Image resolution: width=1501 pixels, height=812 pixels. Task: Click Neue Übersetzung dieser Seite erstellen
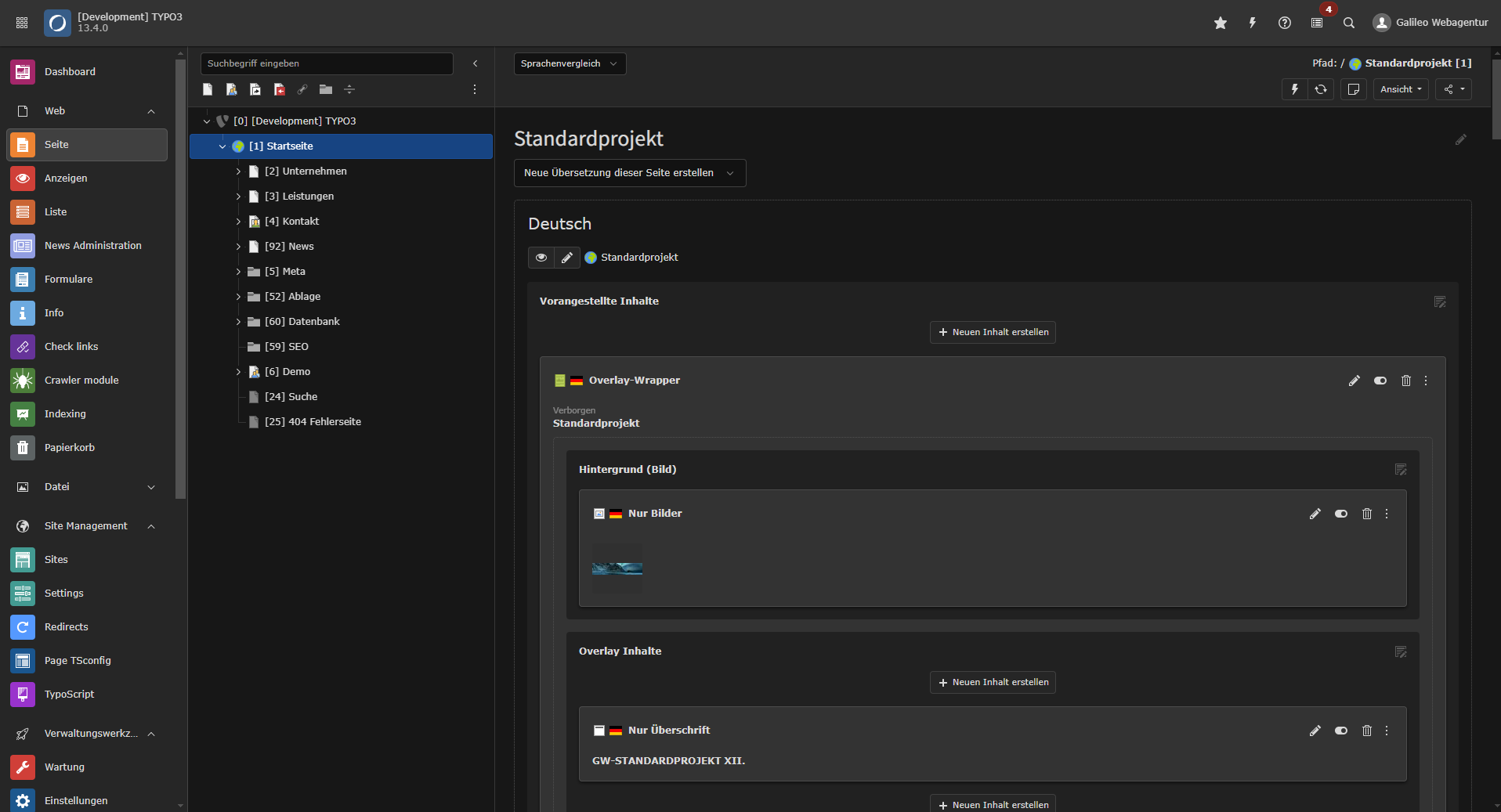click(629, 172)
